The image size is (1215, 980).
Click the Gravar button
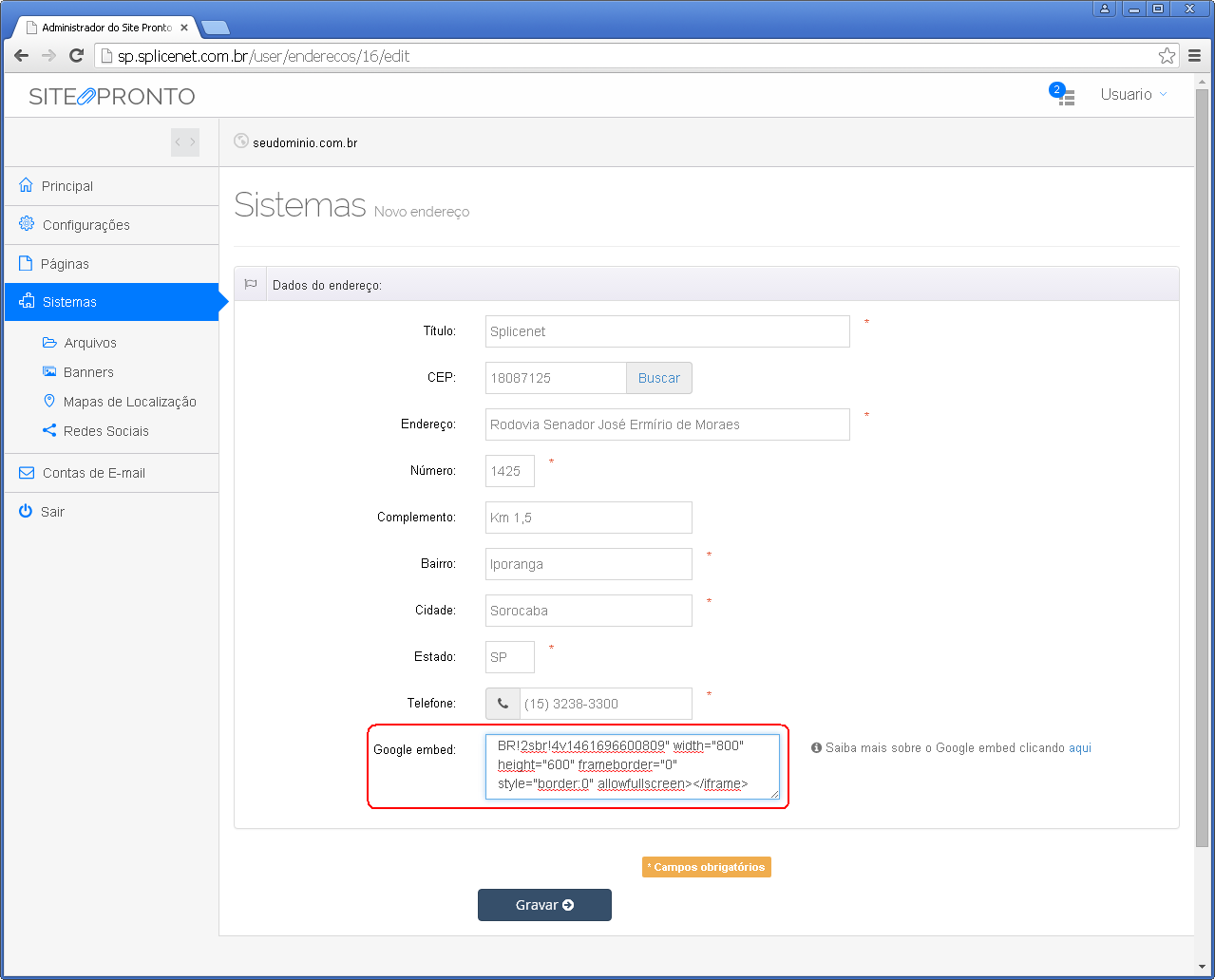pos(544,905)
